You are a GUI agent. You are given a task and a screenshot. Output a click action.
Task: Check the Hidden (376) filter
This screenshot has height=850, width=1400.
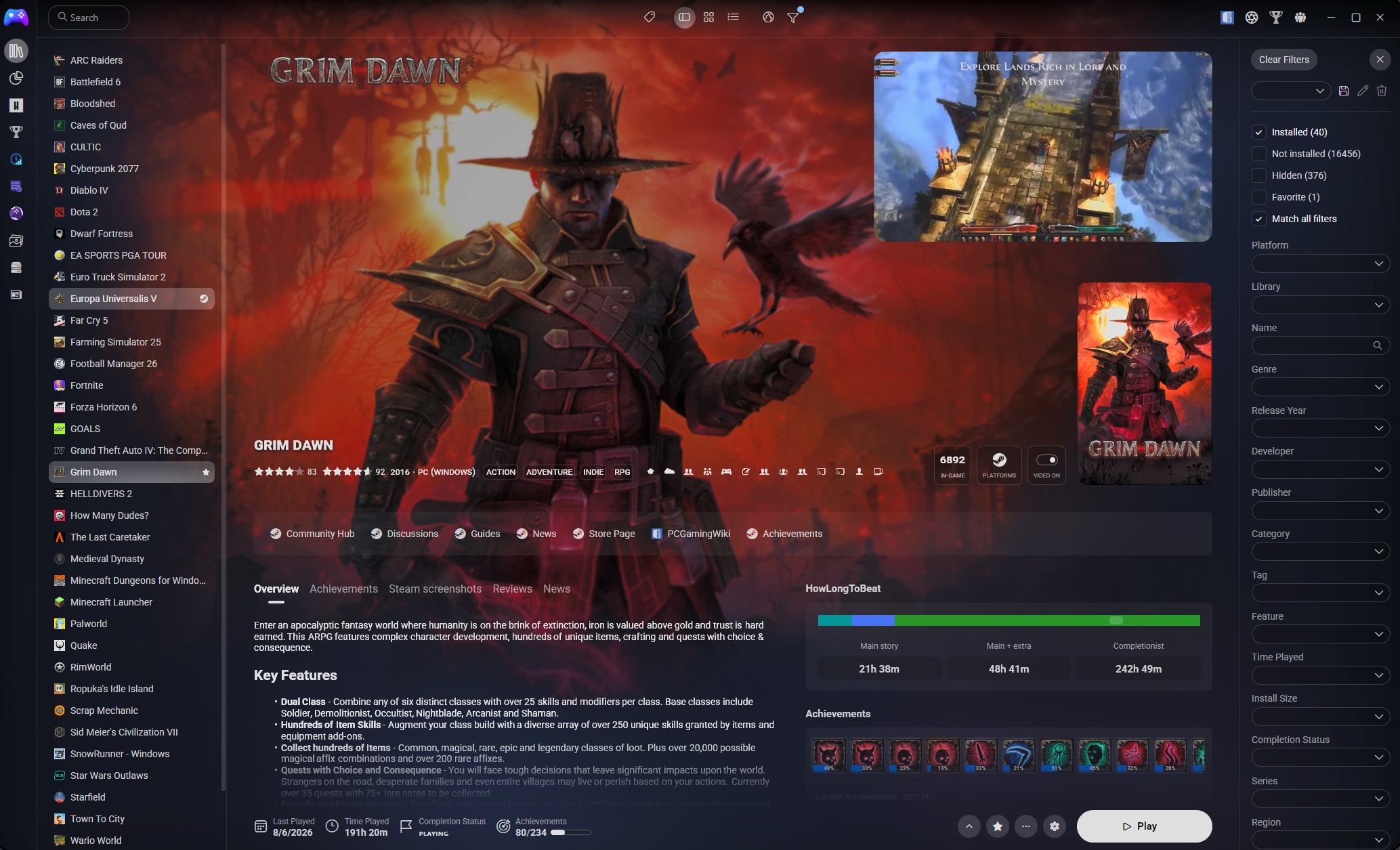click(1259, 175)
